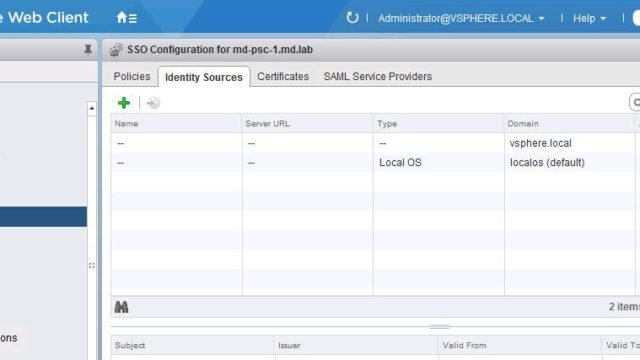Pin the navigator panel
Viewport: 640px width, 360px height.
coord(88,49)
